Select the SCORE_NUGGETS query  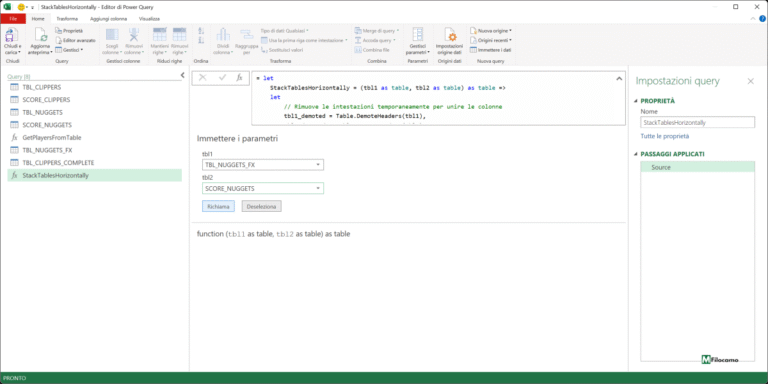point(95,125)
